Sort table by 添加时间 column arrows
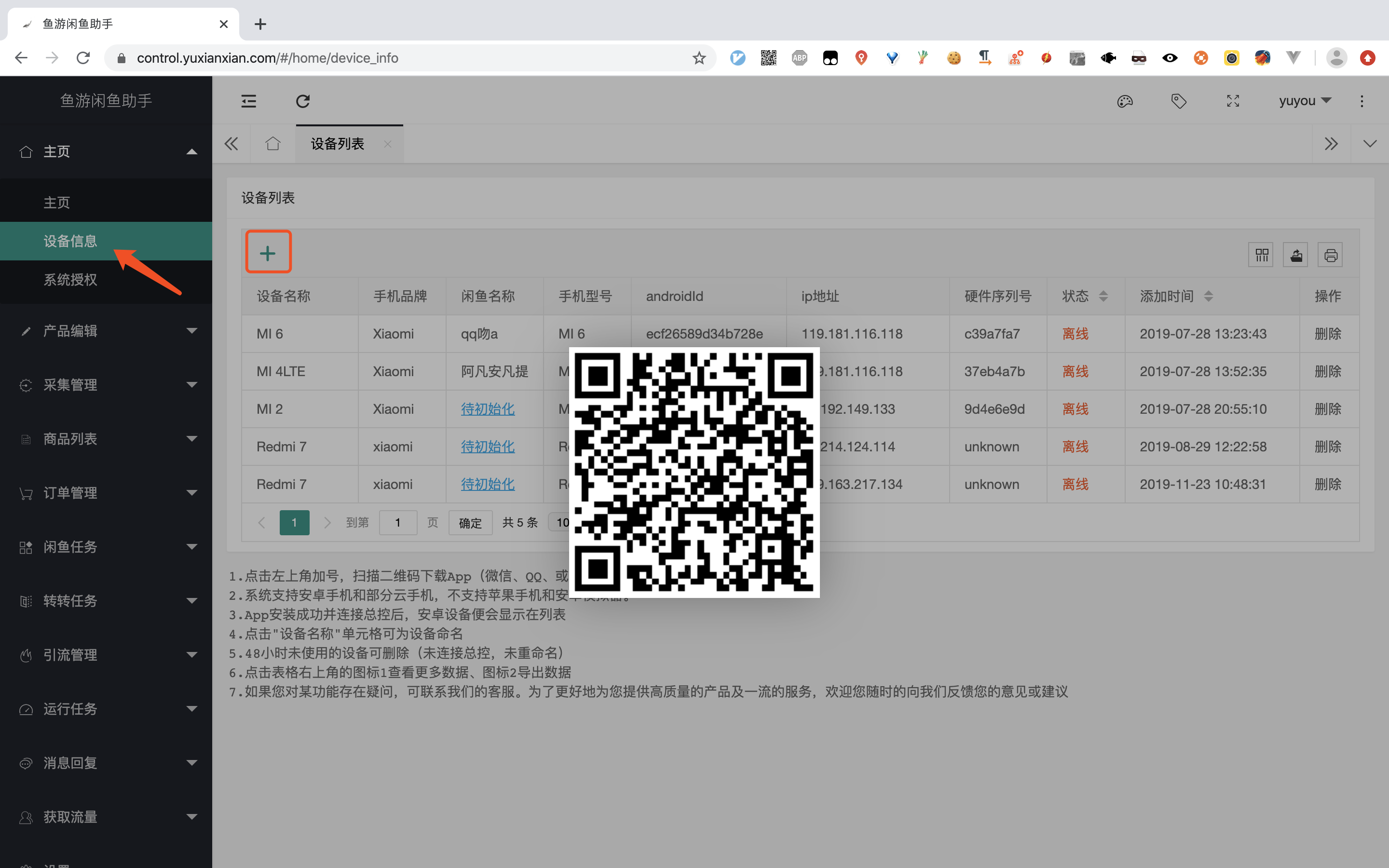 tap(1208, 296)
